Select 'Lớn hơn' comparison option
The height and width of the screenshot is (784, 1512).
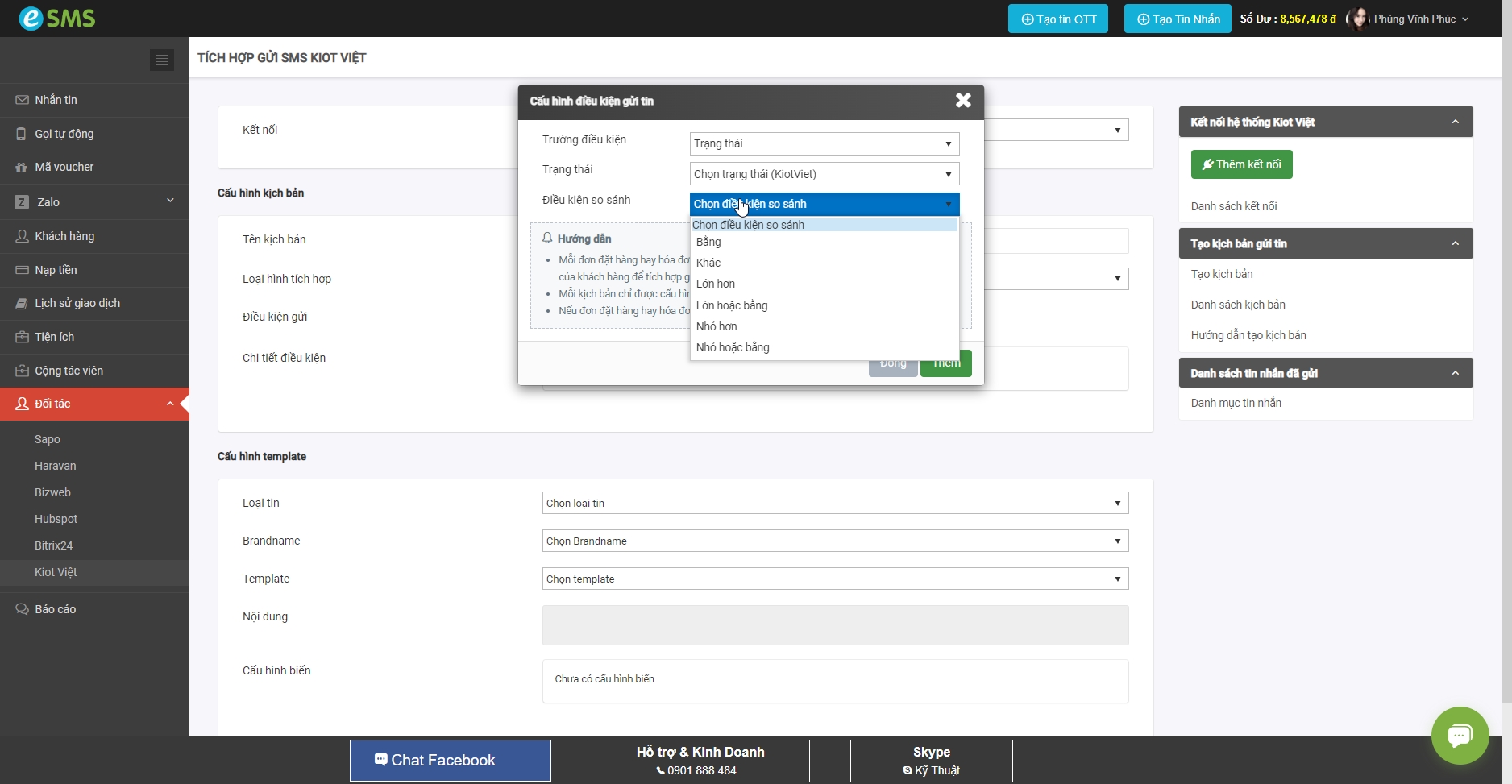(716, 284)
